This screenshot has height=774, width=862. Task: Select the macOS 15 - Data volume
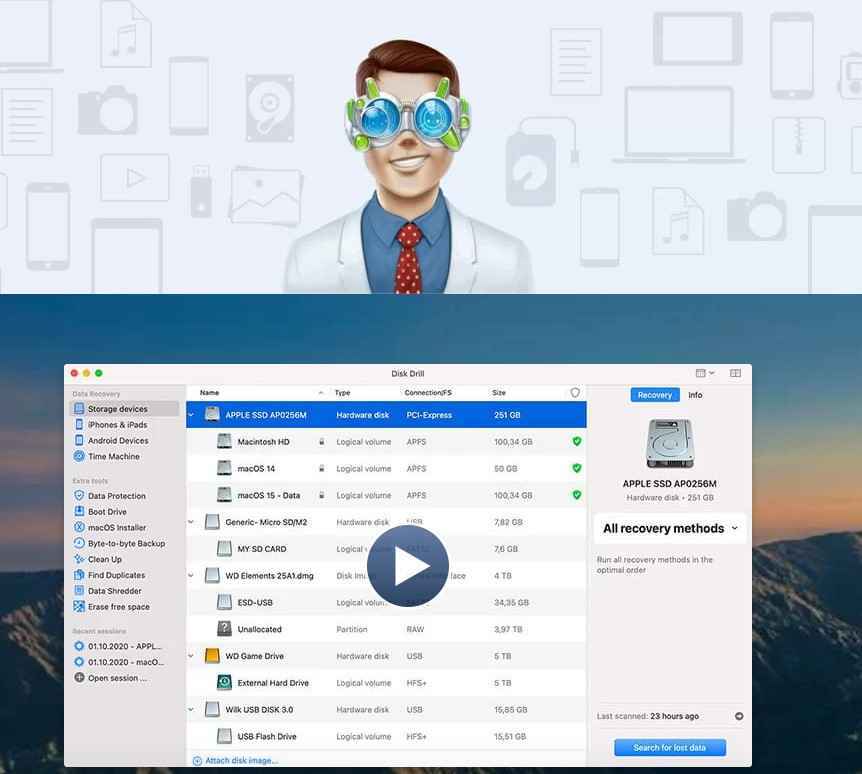(x=386, y=495)
